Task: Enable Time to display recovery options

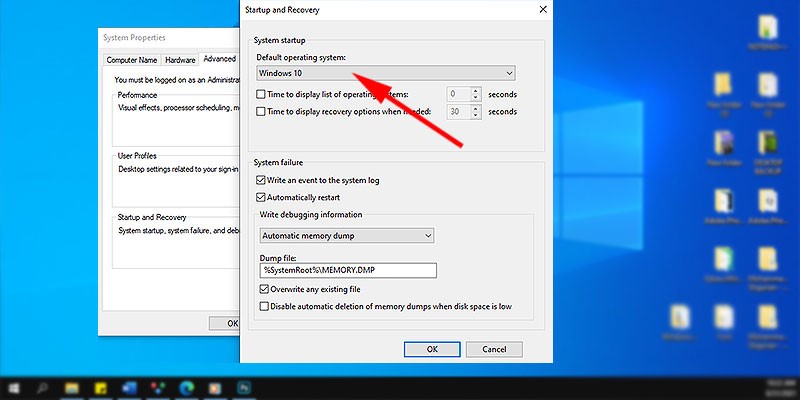Action: 261,112
